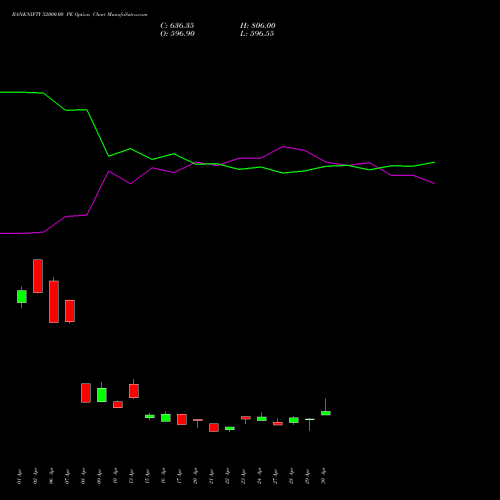This screenshot has width=500, height=500.
Task: Select the 20 Apr date label
Action: pos(195,476)
